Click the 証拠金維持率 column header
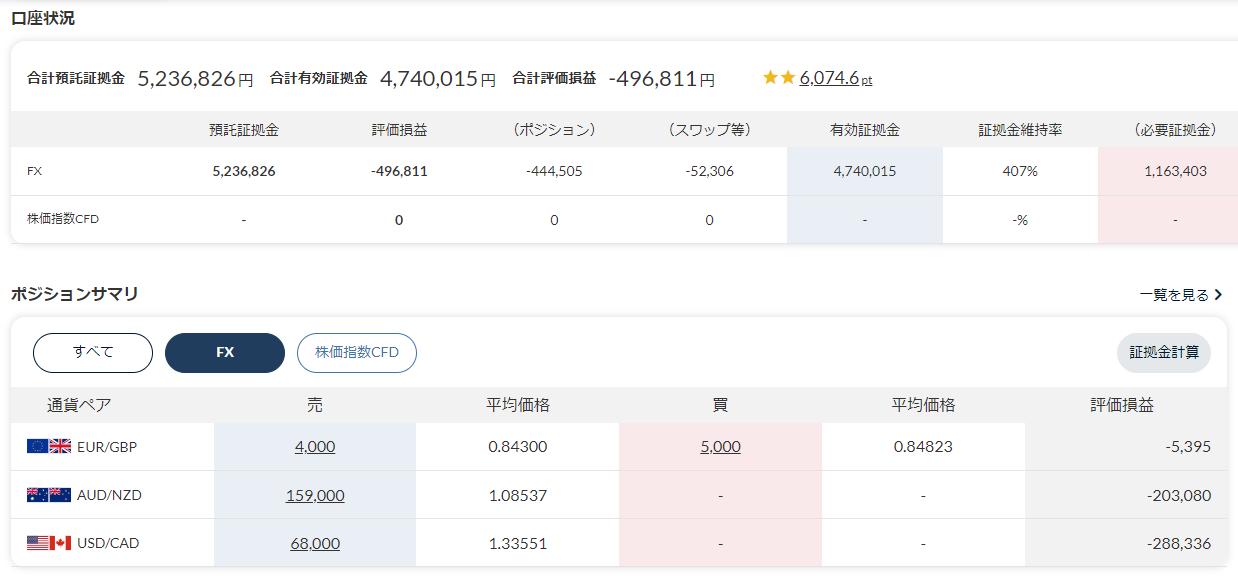Image resolution: width=1238 pixels, height=580 pixels. tap(1020, 130)
